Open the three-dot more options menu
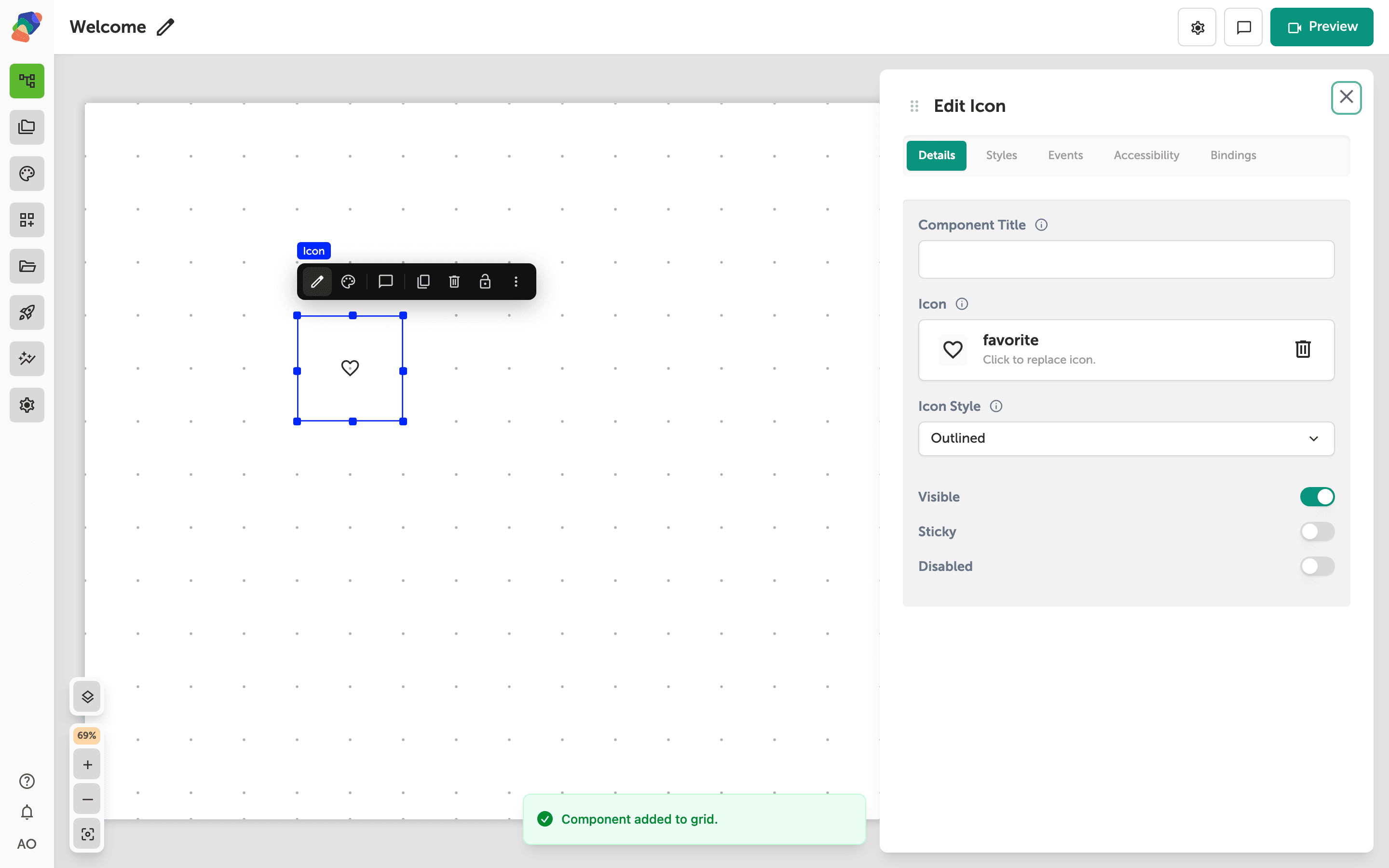This screenshot has height=868, width=1389. pos(516,281)
